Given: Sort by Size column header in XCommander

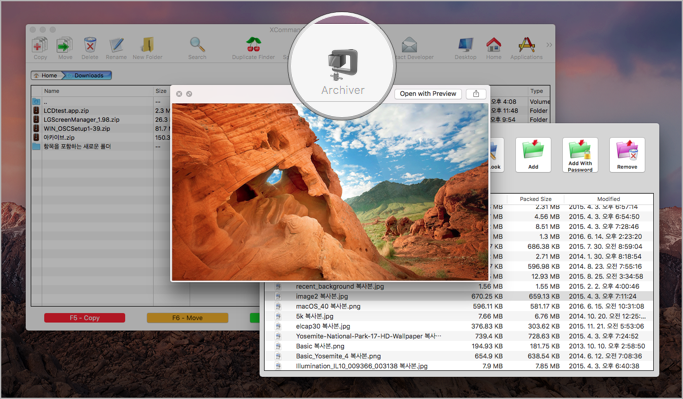Looking at the screenshot, I should (x=161, y=91).
